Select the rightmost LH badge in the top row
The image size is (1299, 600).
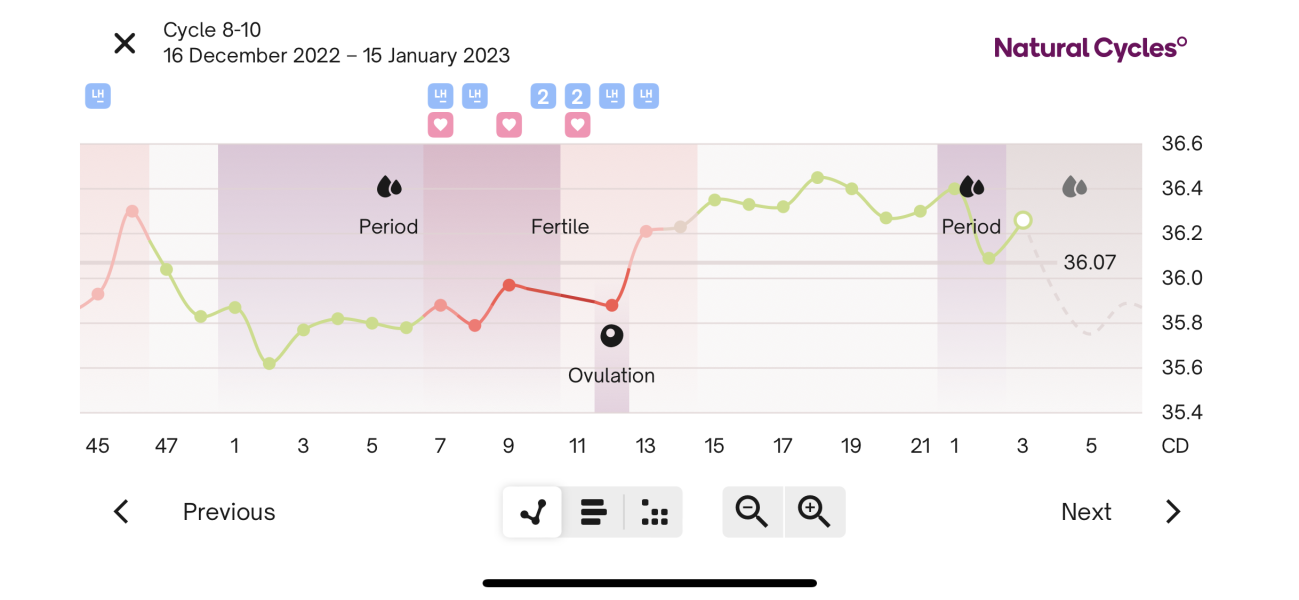(x=646, y=96)
